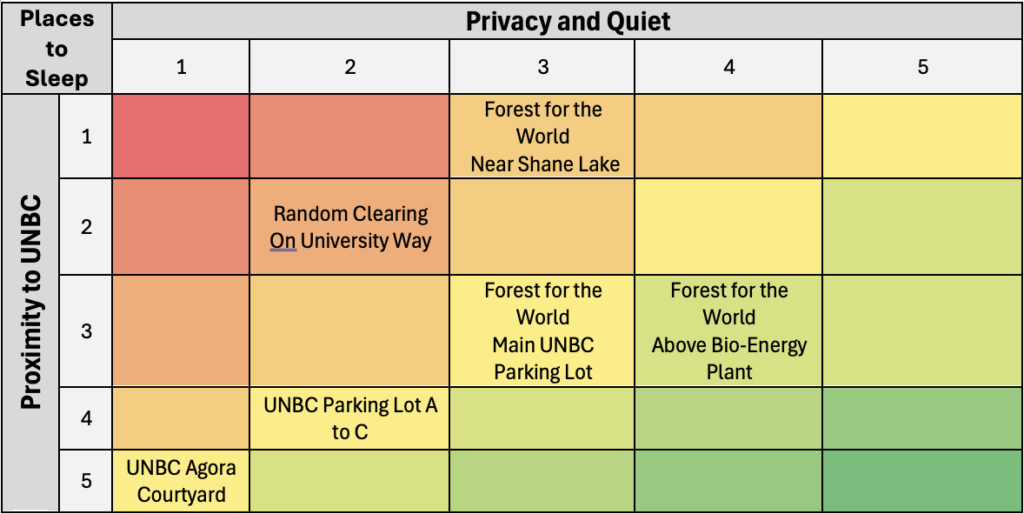
Task: Click the "Privacy and Quiet" header cell
Action: (567, 21)
